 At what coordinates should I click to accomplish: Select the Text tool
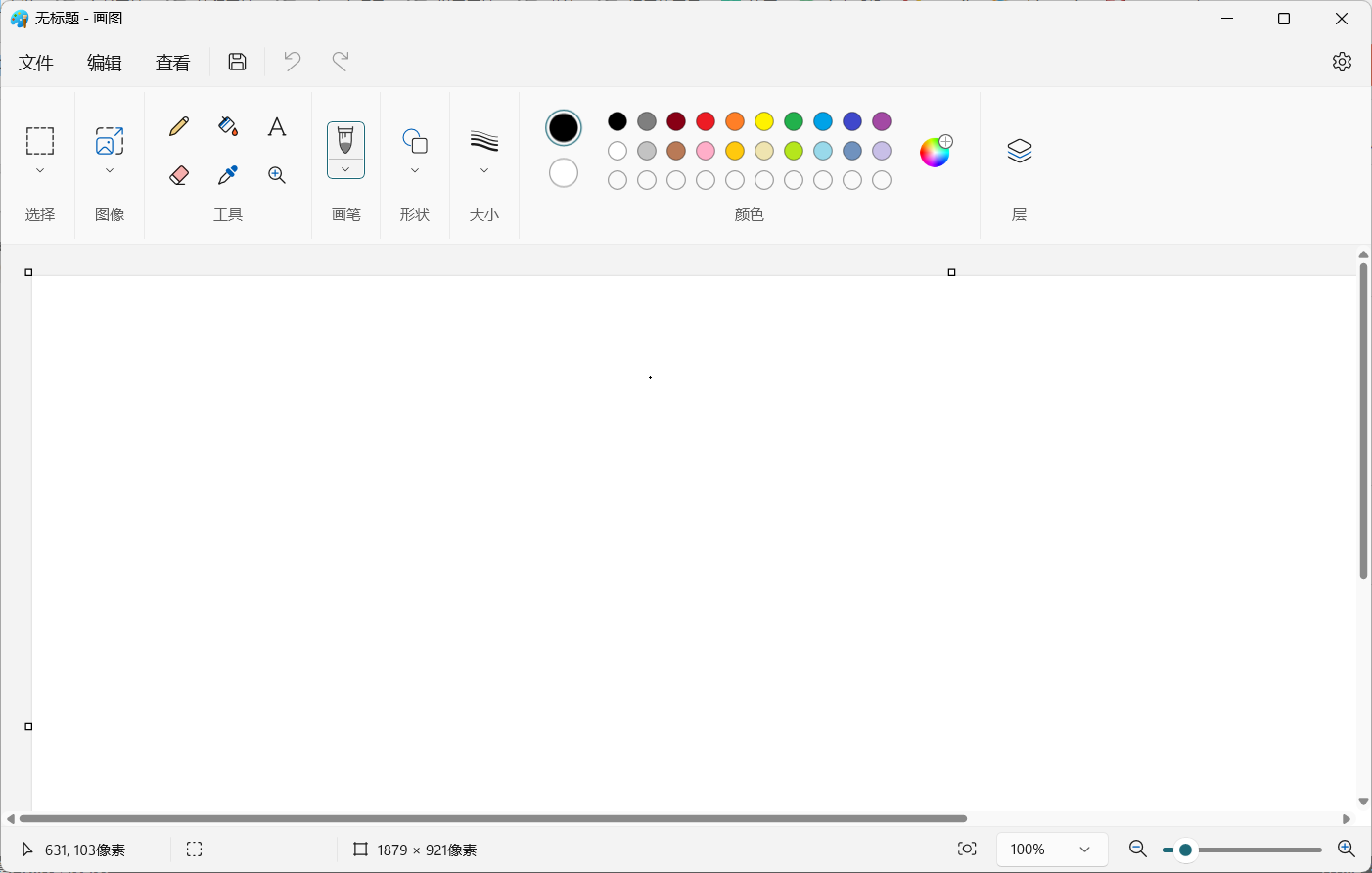coord(277,126)
